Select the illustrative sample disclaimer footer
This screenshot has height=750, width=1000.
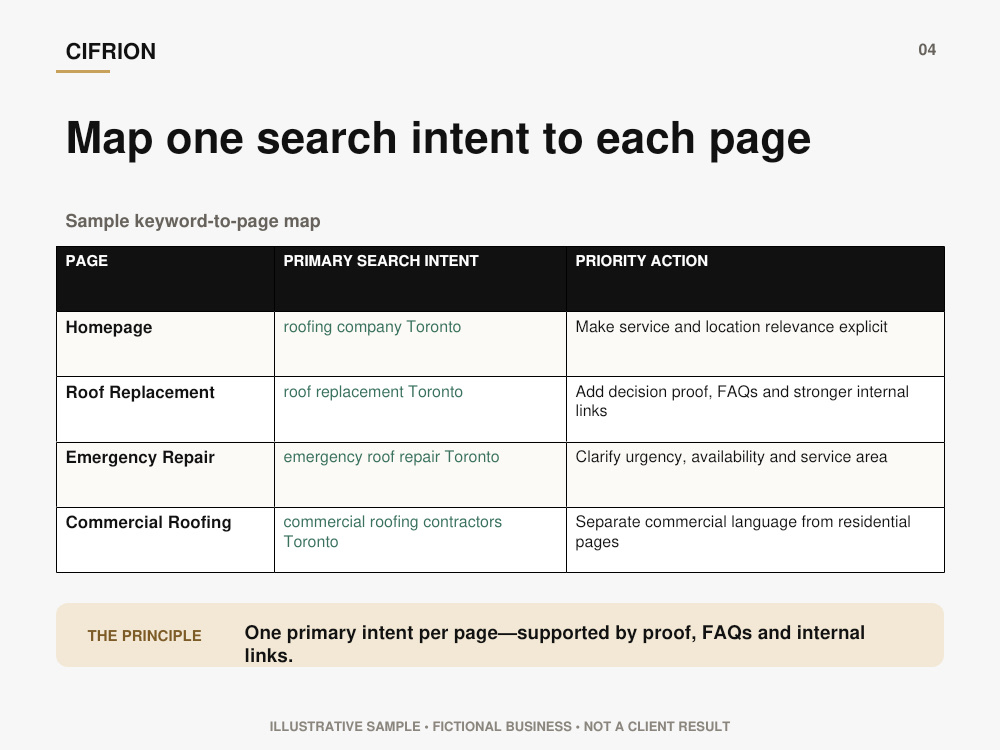click(x=499, y=726)
